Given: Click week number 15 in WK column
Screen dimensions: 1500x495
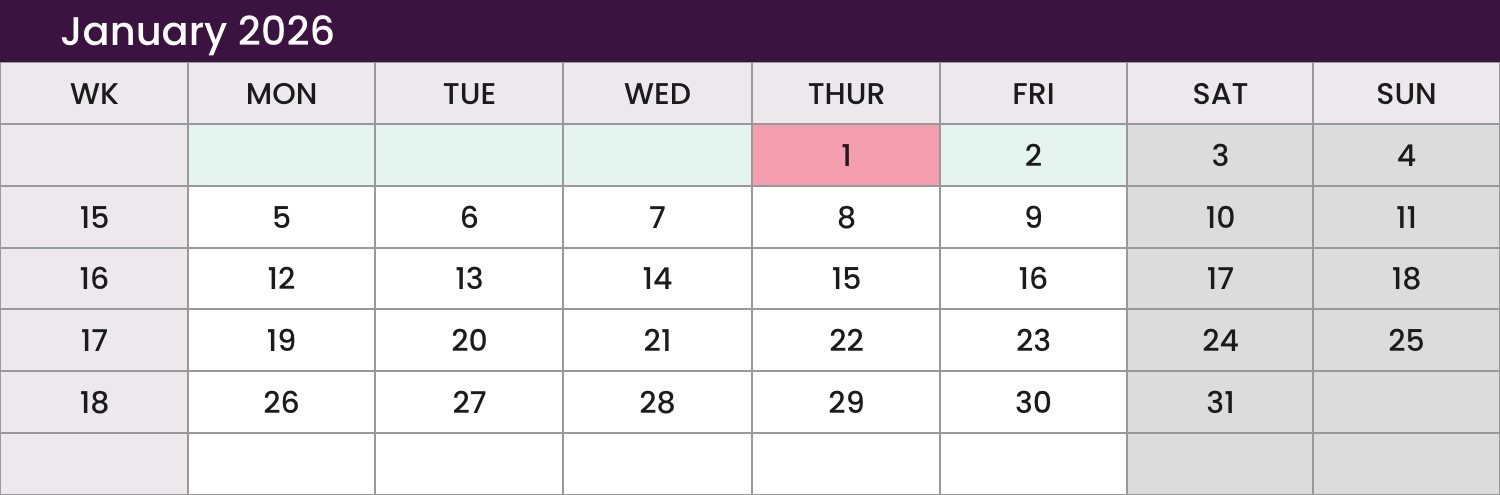Looking at the screenshot, I should [x=94, y=217].
